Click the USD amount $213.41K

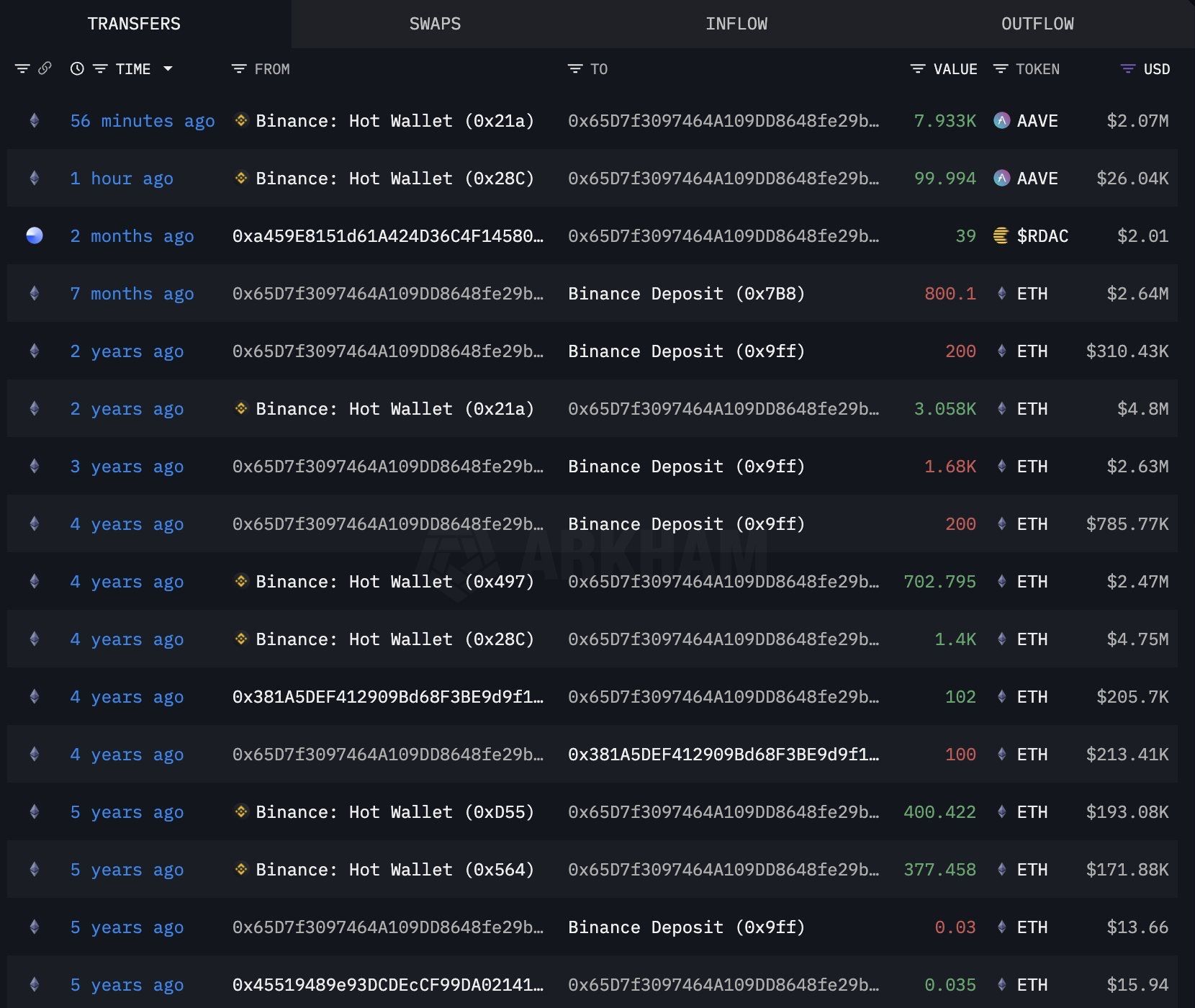click(1127, 755)
